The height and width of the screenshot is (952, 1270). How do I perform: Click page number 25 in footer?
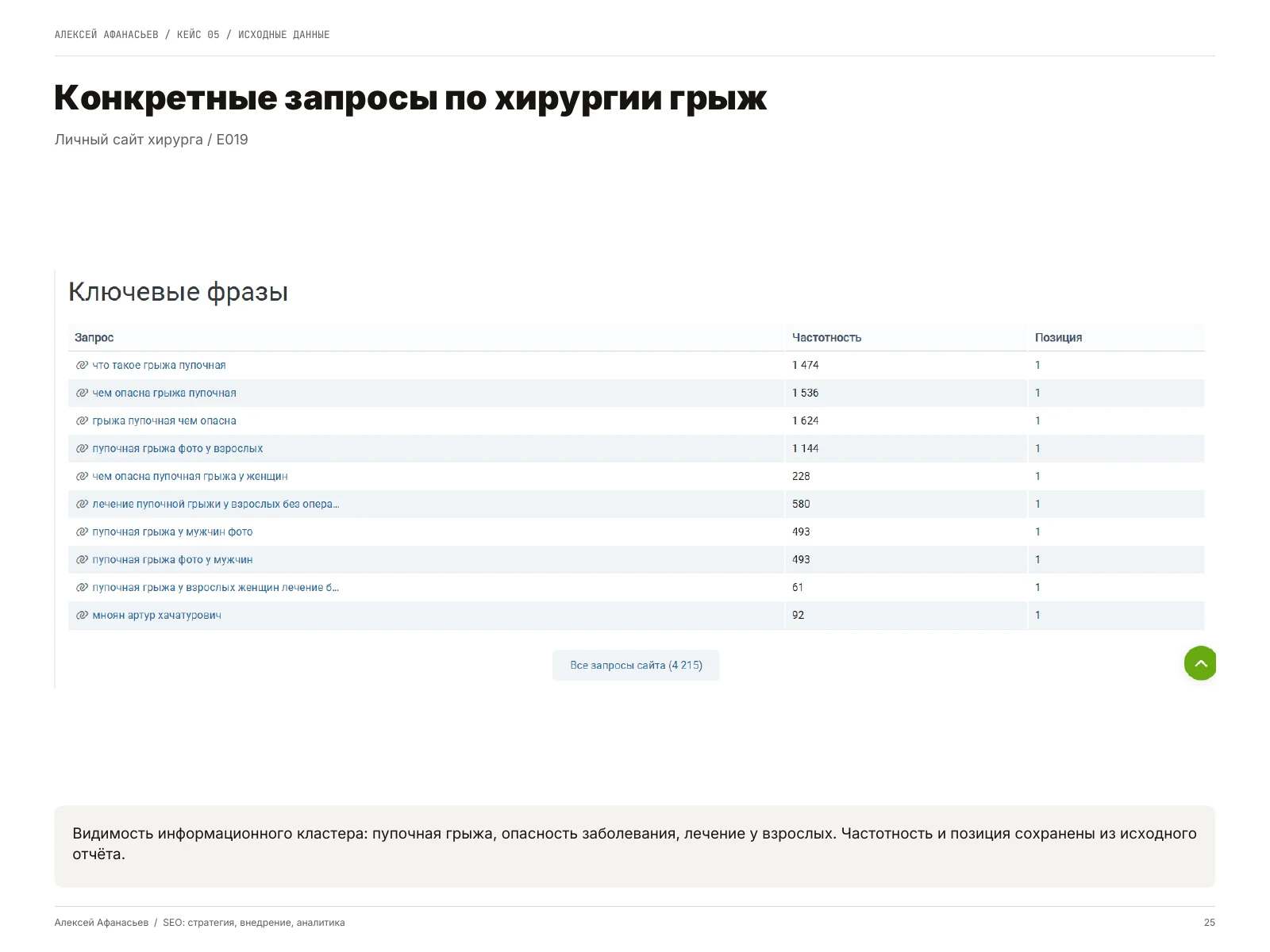[1210, 923]
